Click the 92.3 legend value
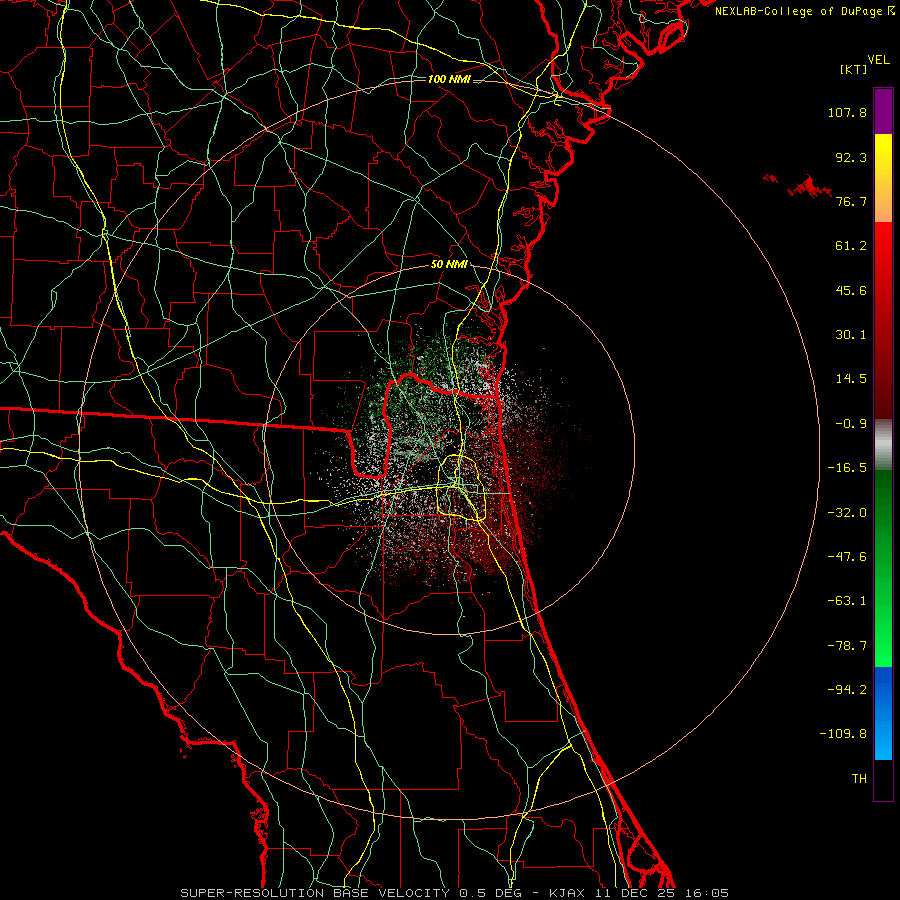Screen dimensions: 900x900 [851, 157]
